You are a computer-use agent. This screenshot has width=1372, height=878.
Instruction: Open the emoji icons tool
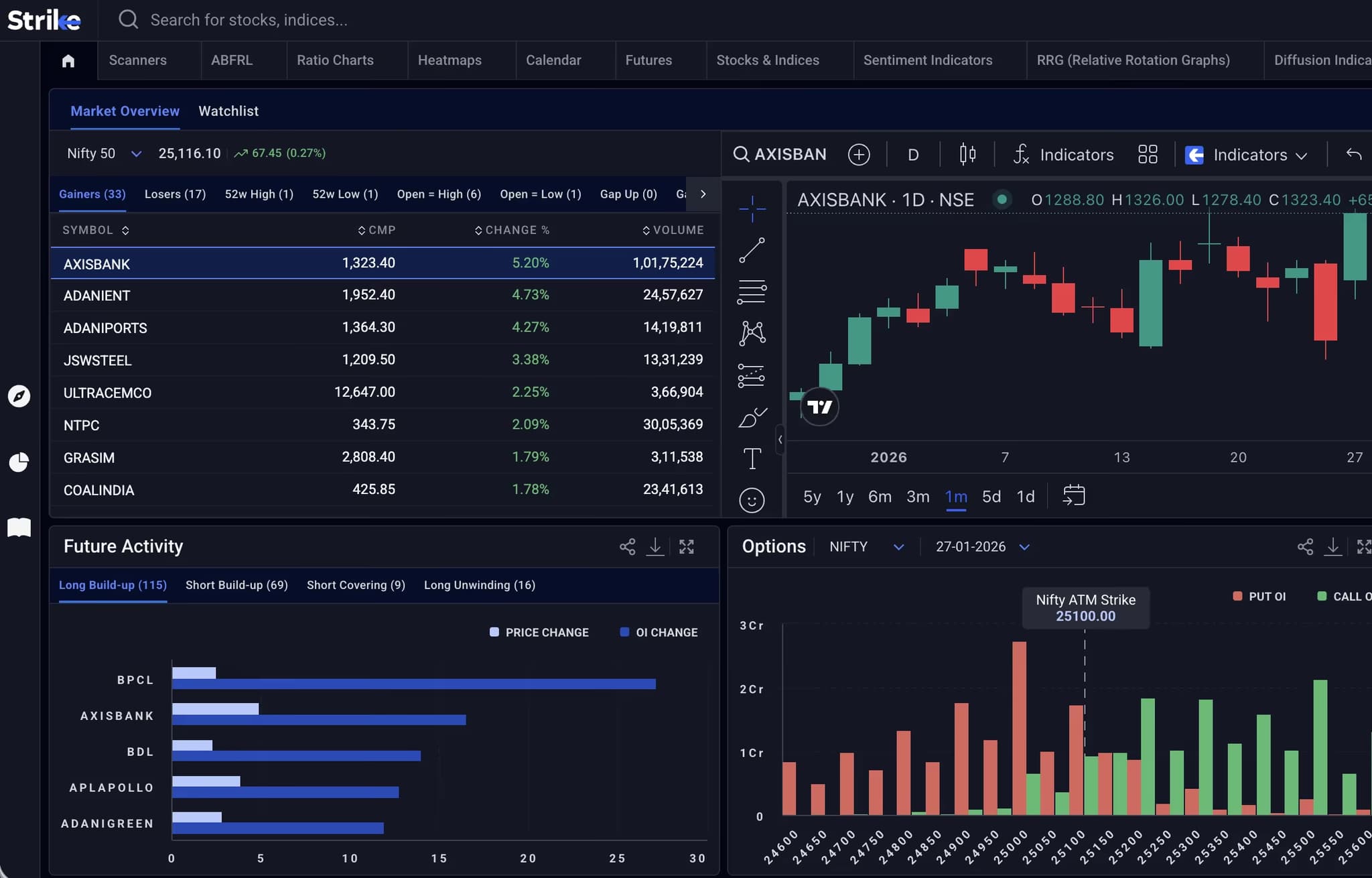[x=752, y=500]
